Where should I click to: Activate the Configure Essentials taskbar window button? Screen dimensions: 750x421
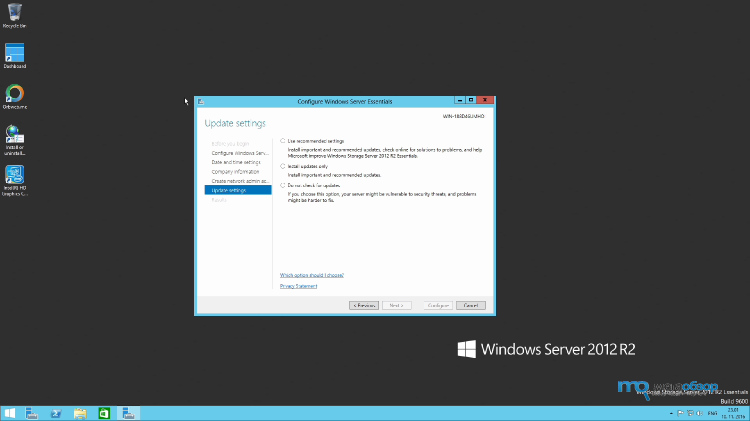point(128,413)
